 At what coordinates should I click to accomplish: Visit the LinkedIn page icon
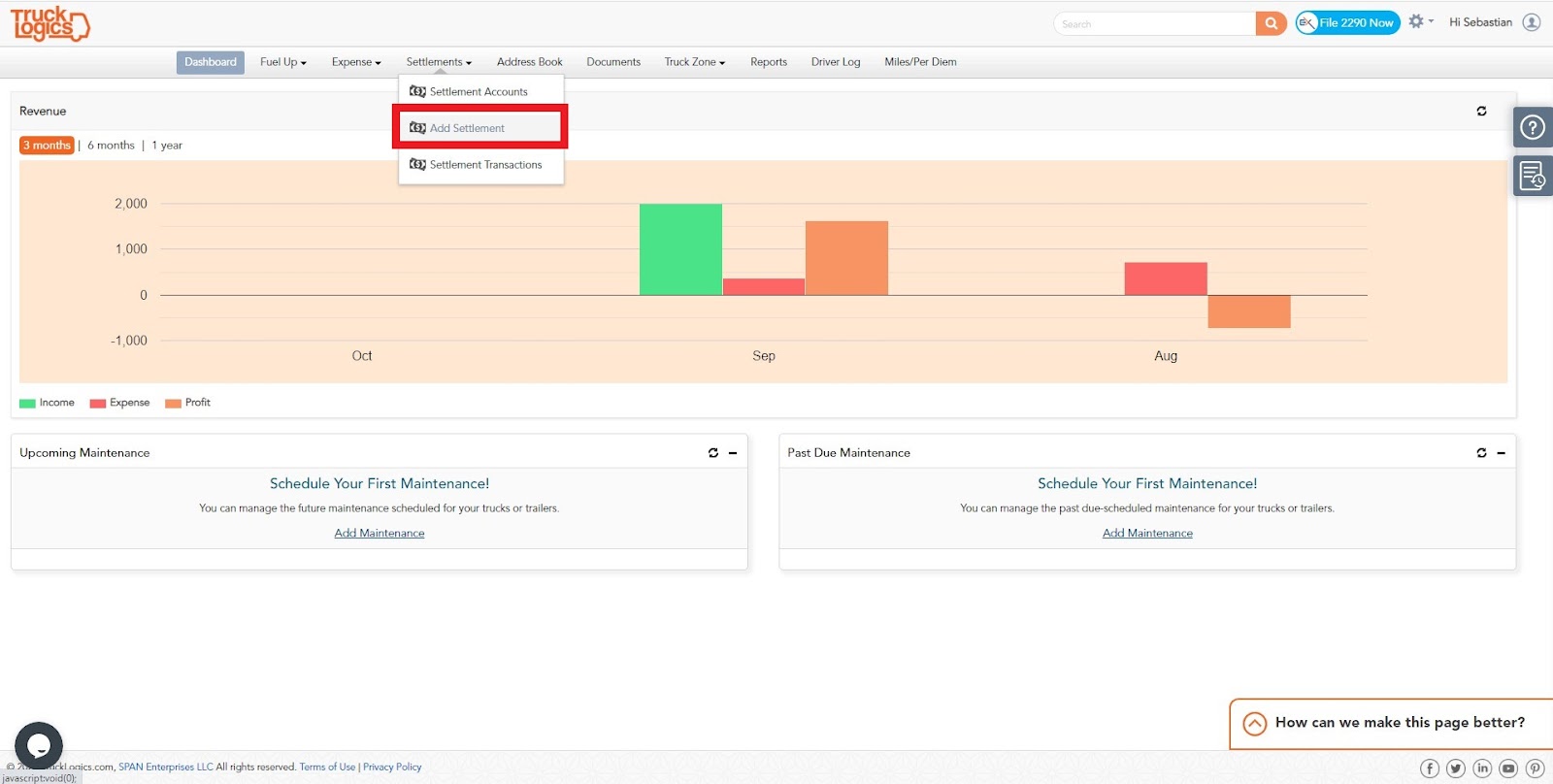pos(1482,768)
